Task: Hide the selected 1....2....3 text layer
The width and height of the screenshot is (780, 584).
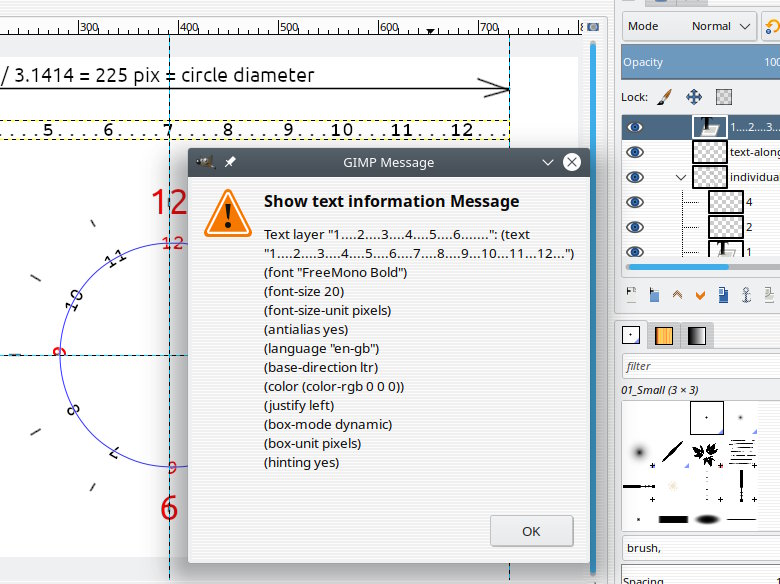Action: click(635, 127)
